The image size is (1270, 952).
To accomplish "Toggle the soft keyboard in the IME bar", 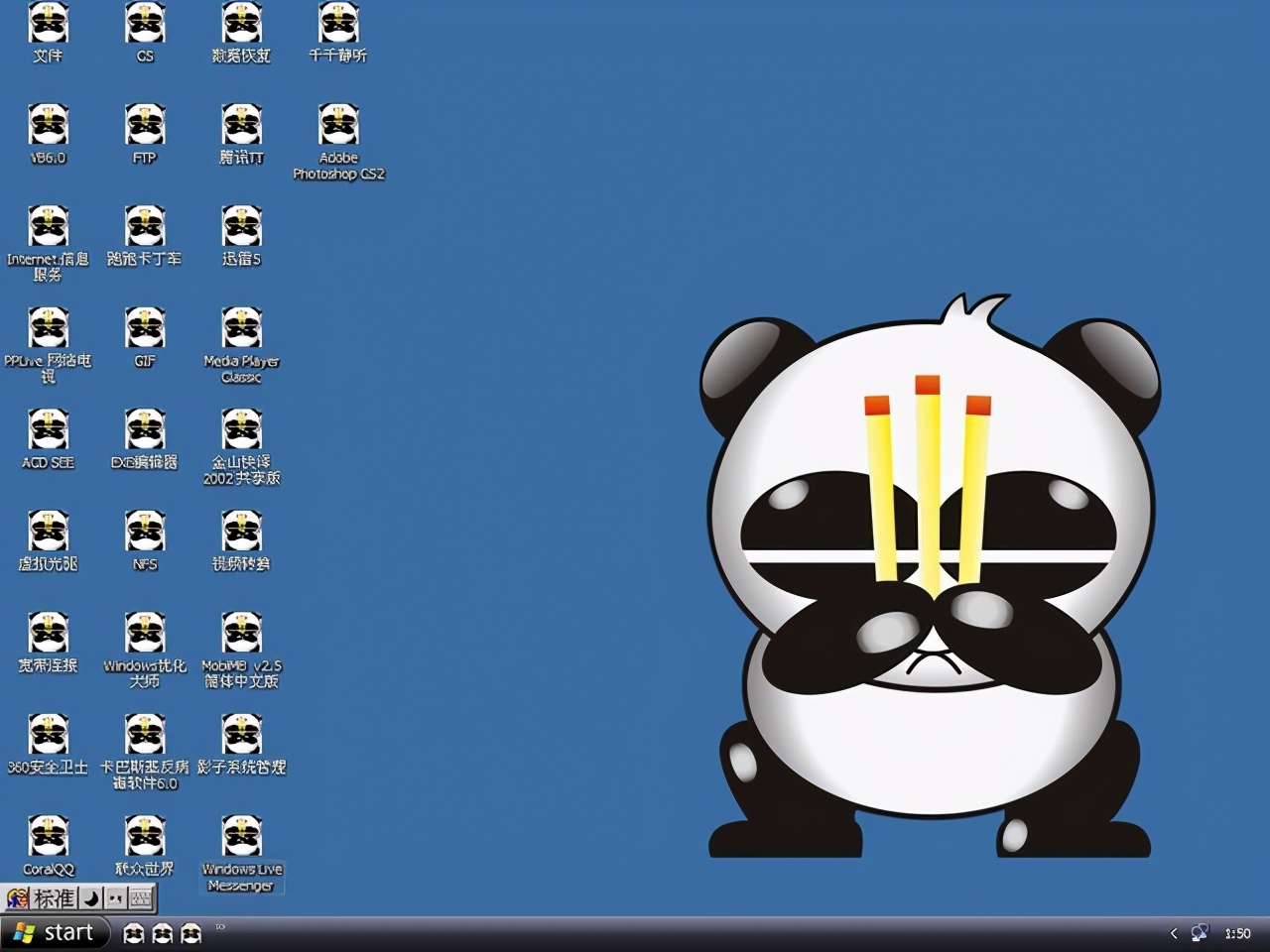I will [142, 897].
